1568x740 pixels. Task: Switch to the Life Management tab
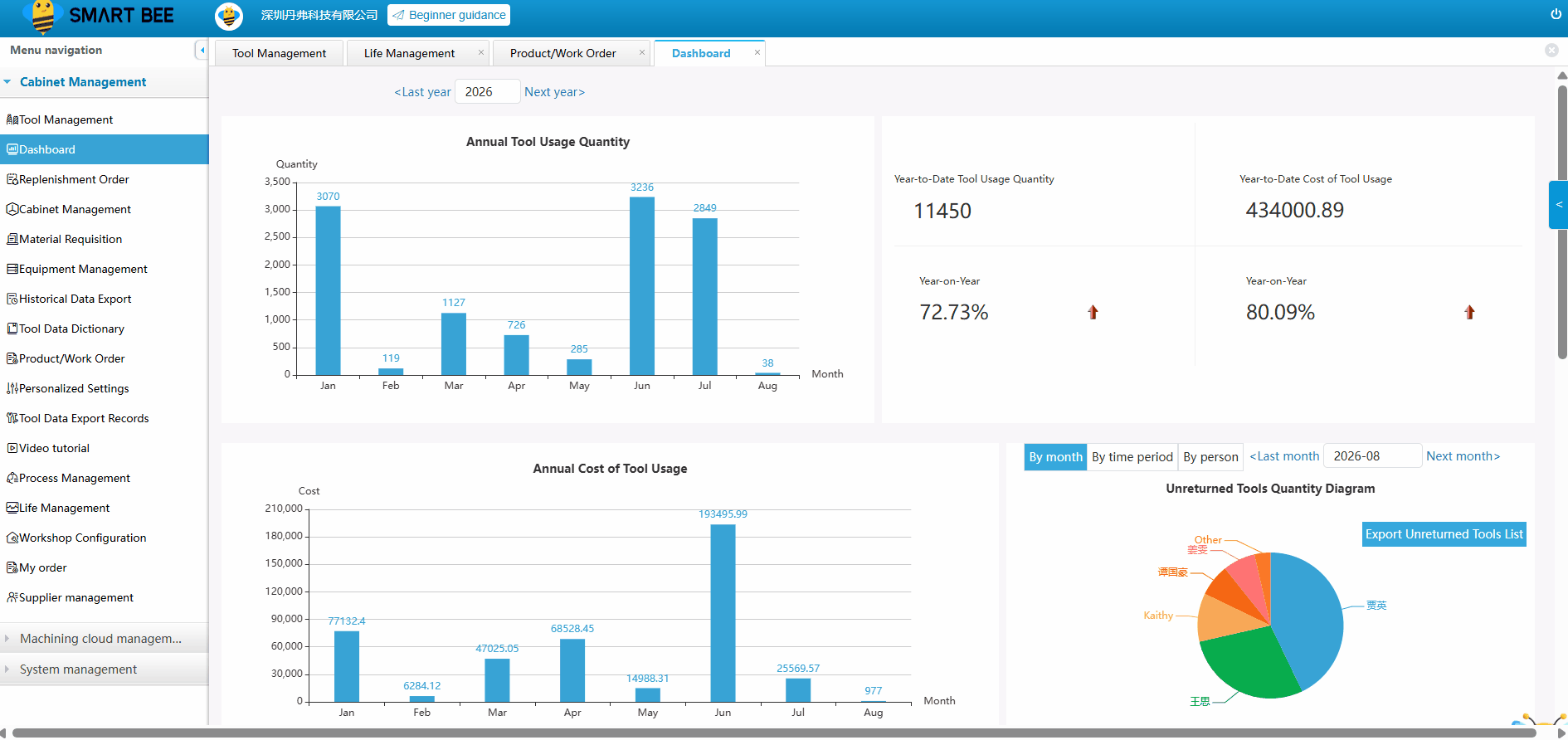(x=409, y=53)
